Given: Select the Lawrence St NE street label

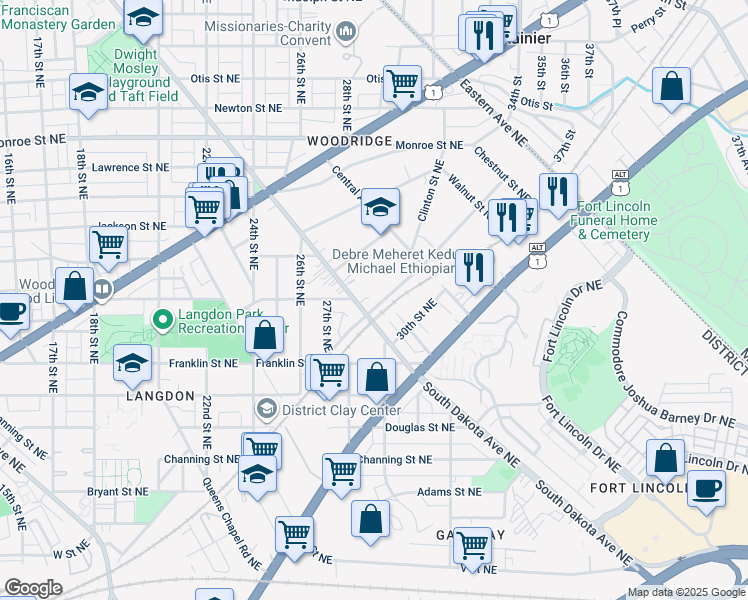Looking at the screenshot, I should click(x=131, y=167).
